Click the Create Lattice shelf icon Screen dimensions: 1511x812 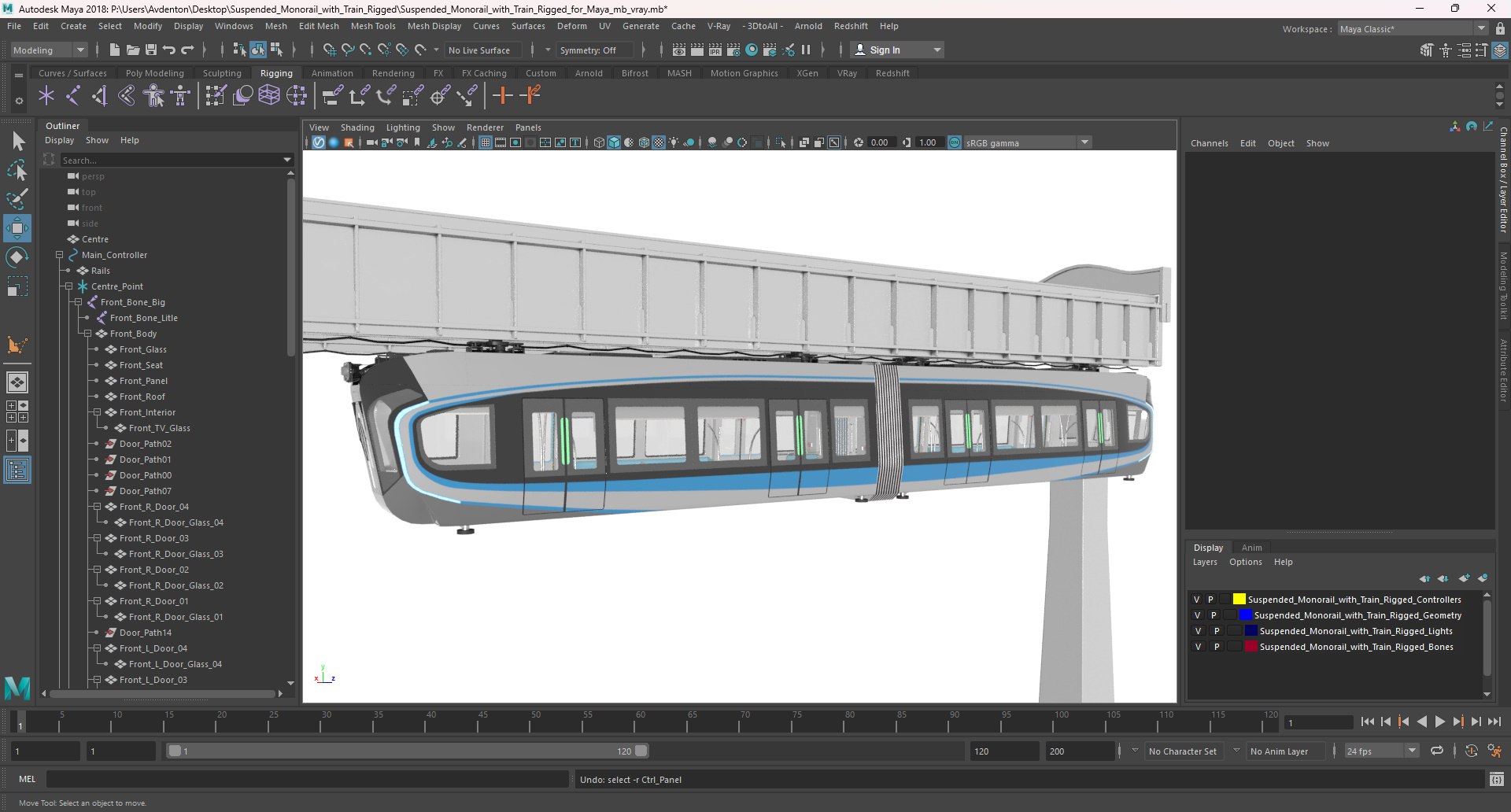point(269,96)
